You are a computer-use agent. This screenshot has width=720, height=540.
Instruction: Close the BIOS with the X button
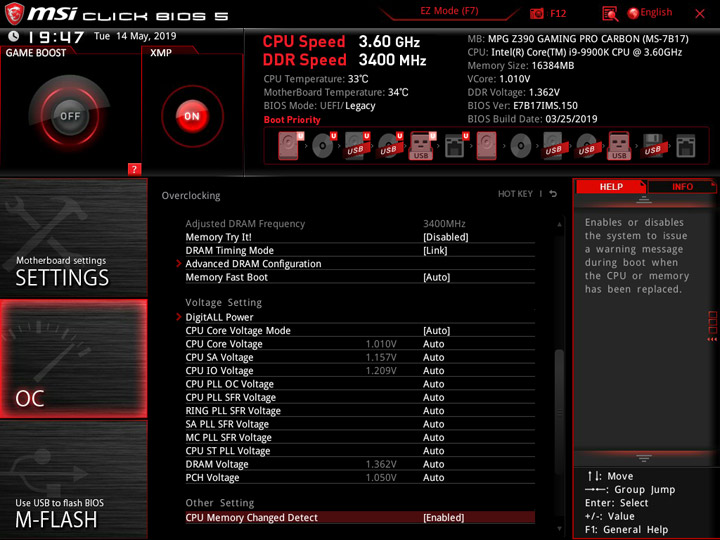click(700, 14)
